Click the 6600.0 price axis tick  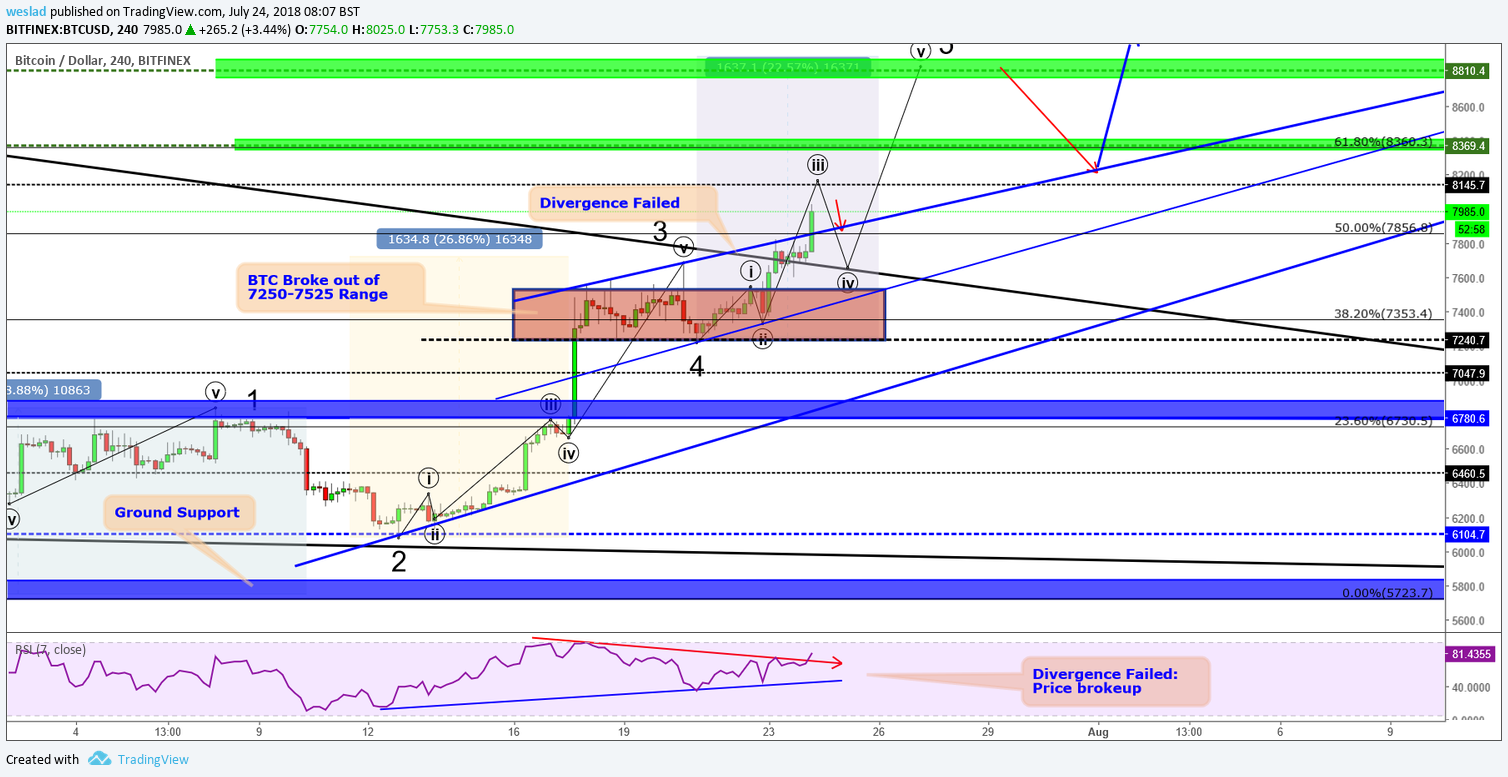[1469, 450]
